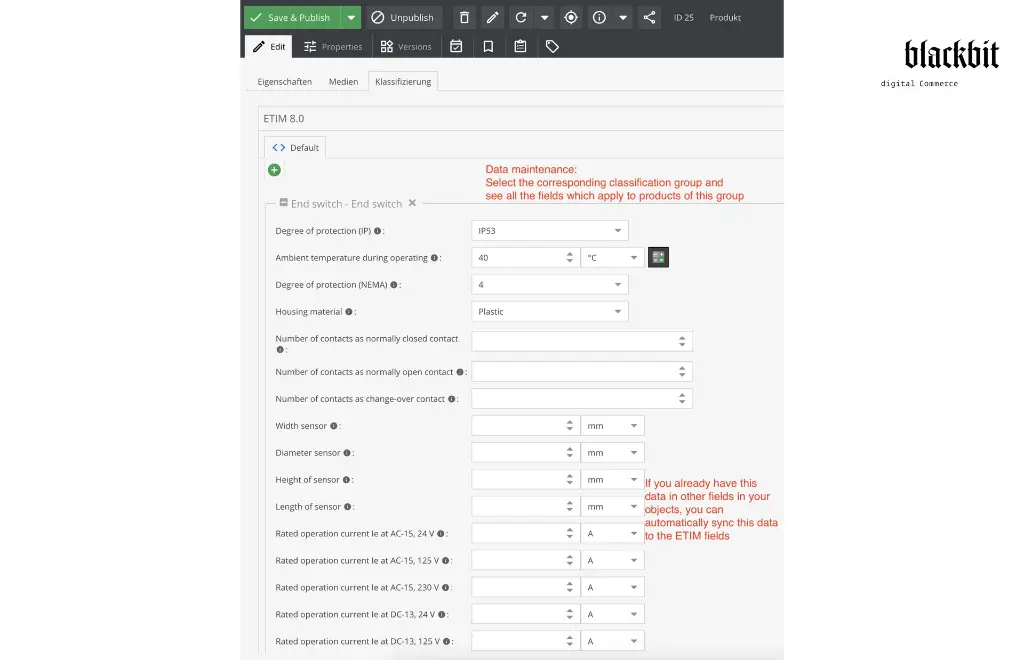Click the Produkt label in toolbar
Image resolution: width=1024 pixels, height=660 pixels.
pyautogui.click(x=725, y=18)
